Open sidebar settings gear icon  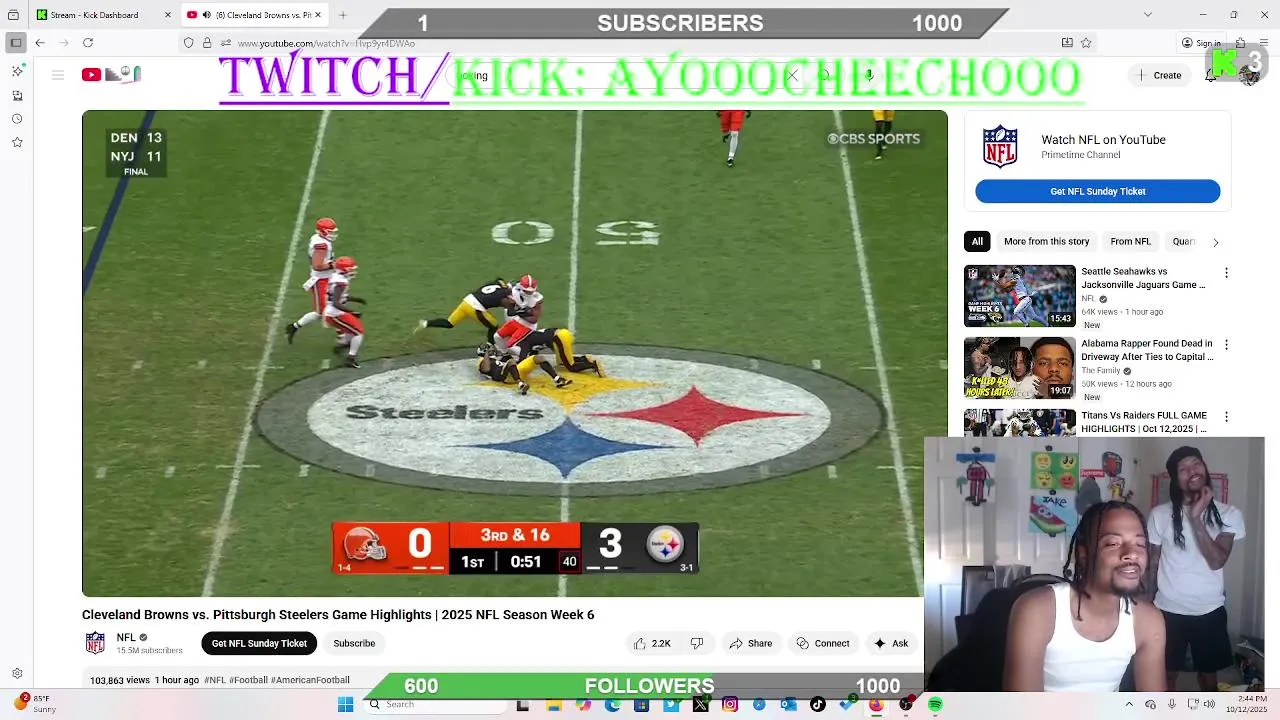[x=17, y=674]
